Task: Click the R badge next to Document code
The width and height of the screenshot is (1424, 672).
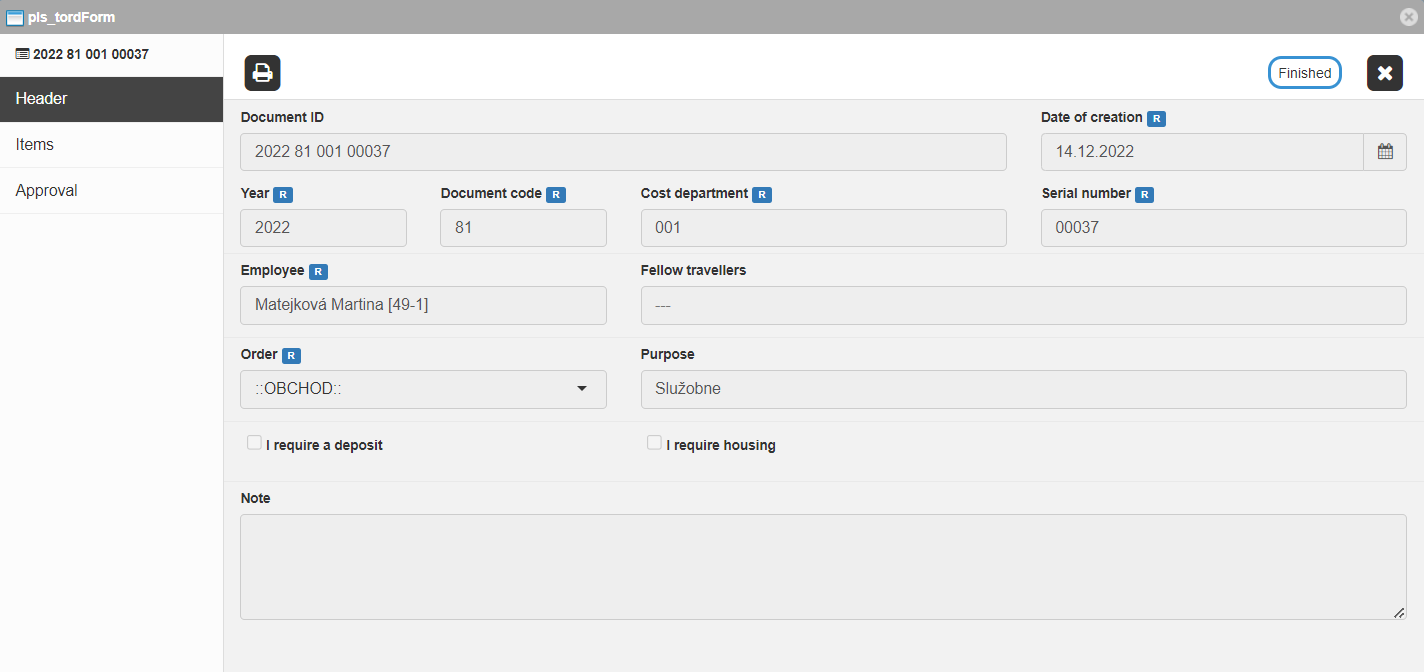Action: point(556,195)
